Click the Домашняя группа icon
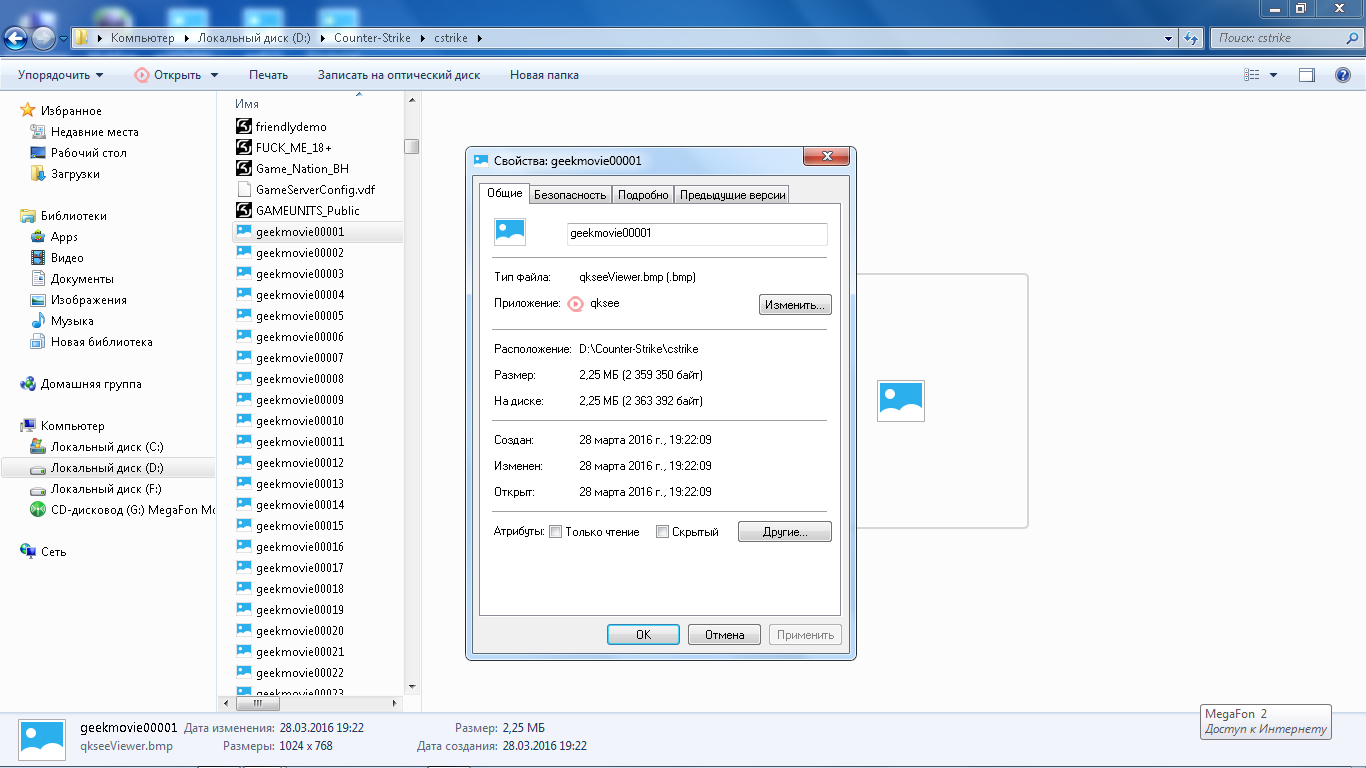This screenshot has width=1366, height=768. click(x=28, y=384)
